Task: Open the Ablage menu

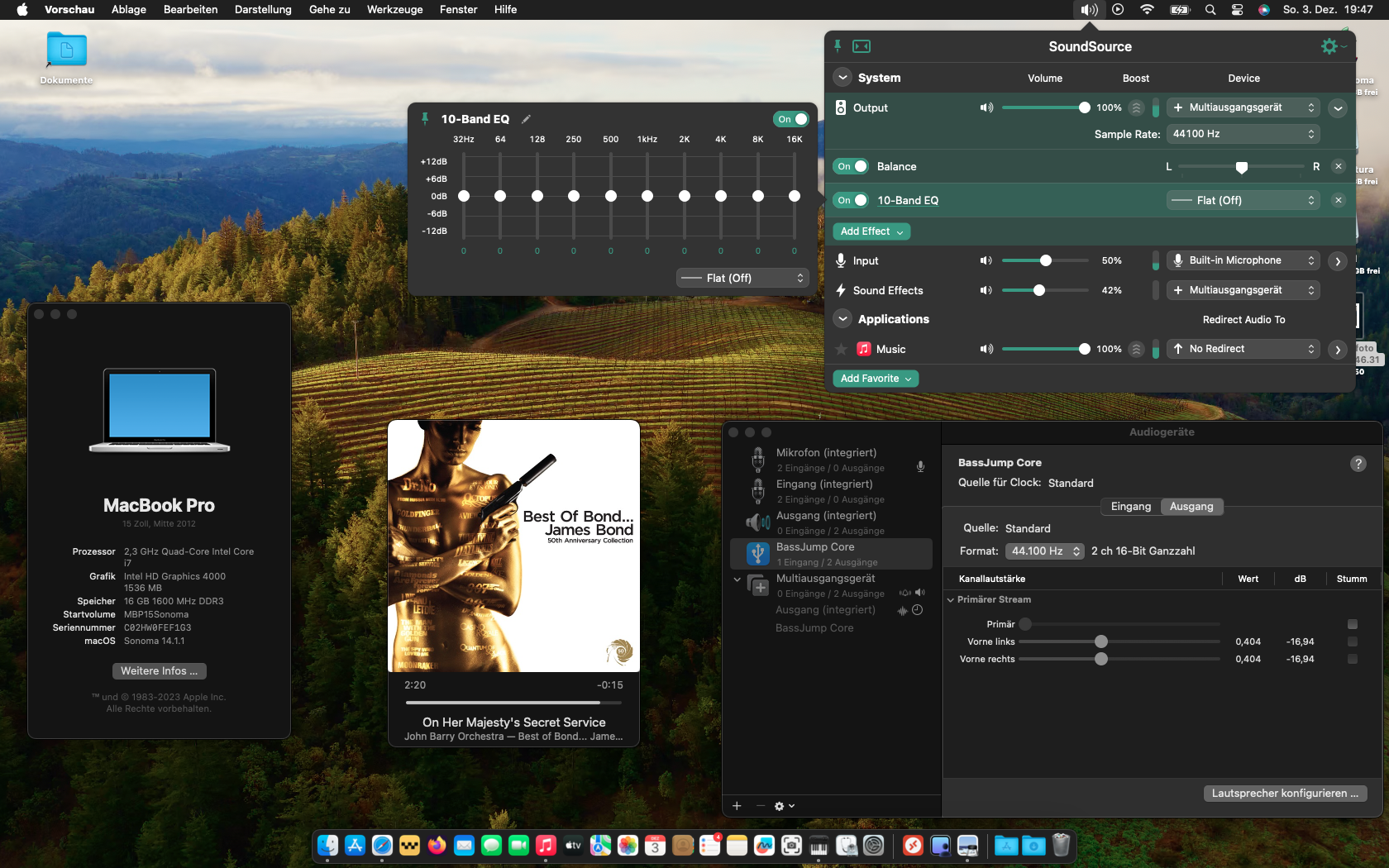Action: point(129,10)
